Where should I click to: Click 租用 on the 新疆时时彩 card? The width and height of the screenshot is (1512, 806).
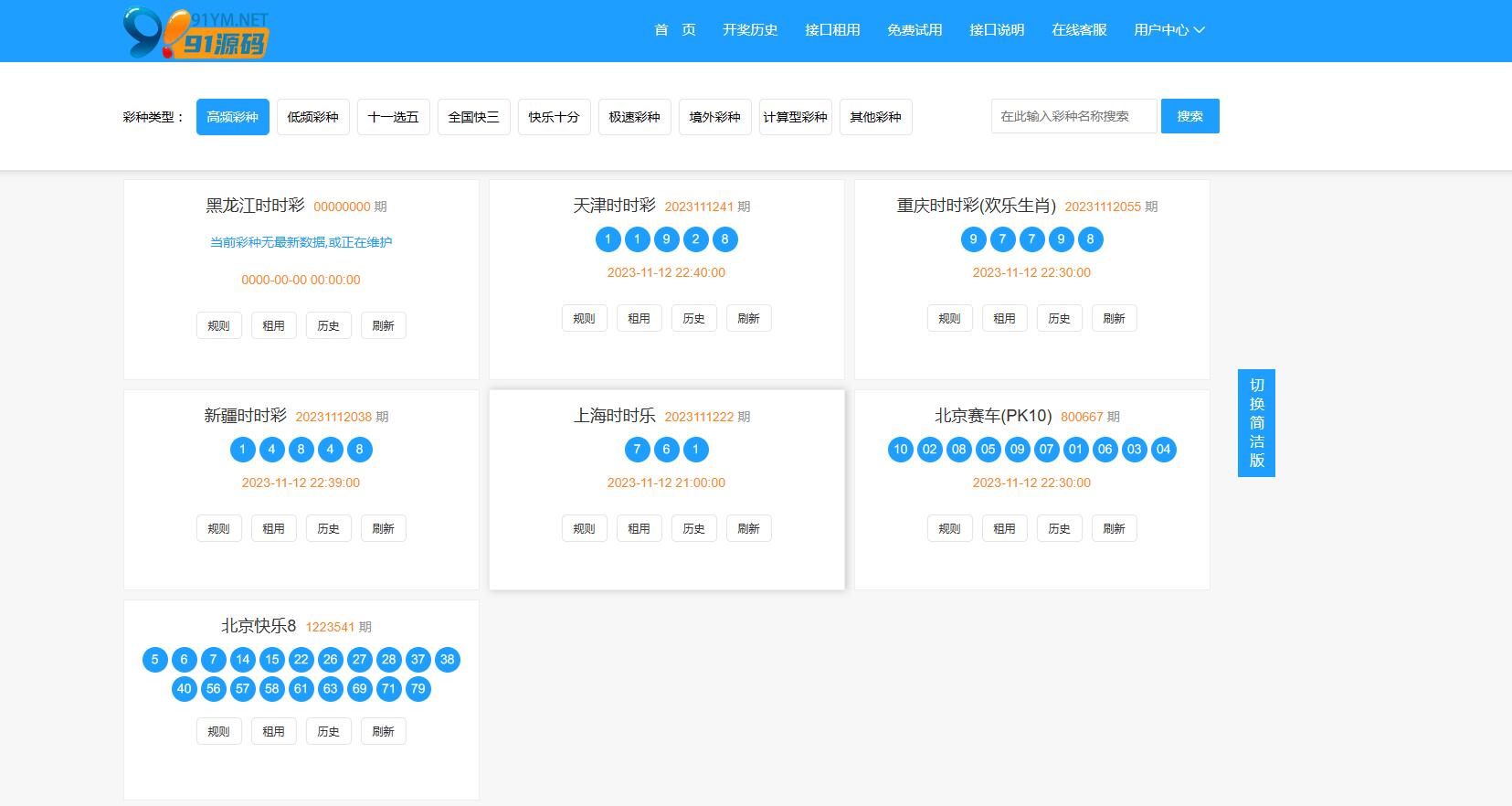coord(274,528)
